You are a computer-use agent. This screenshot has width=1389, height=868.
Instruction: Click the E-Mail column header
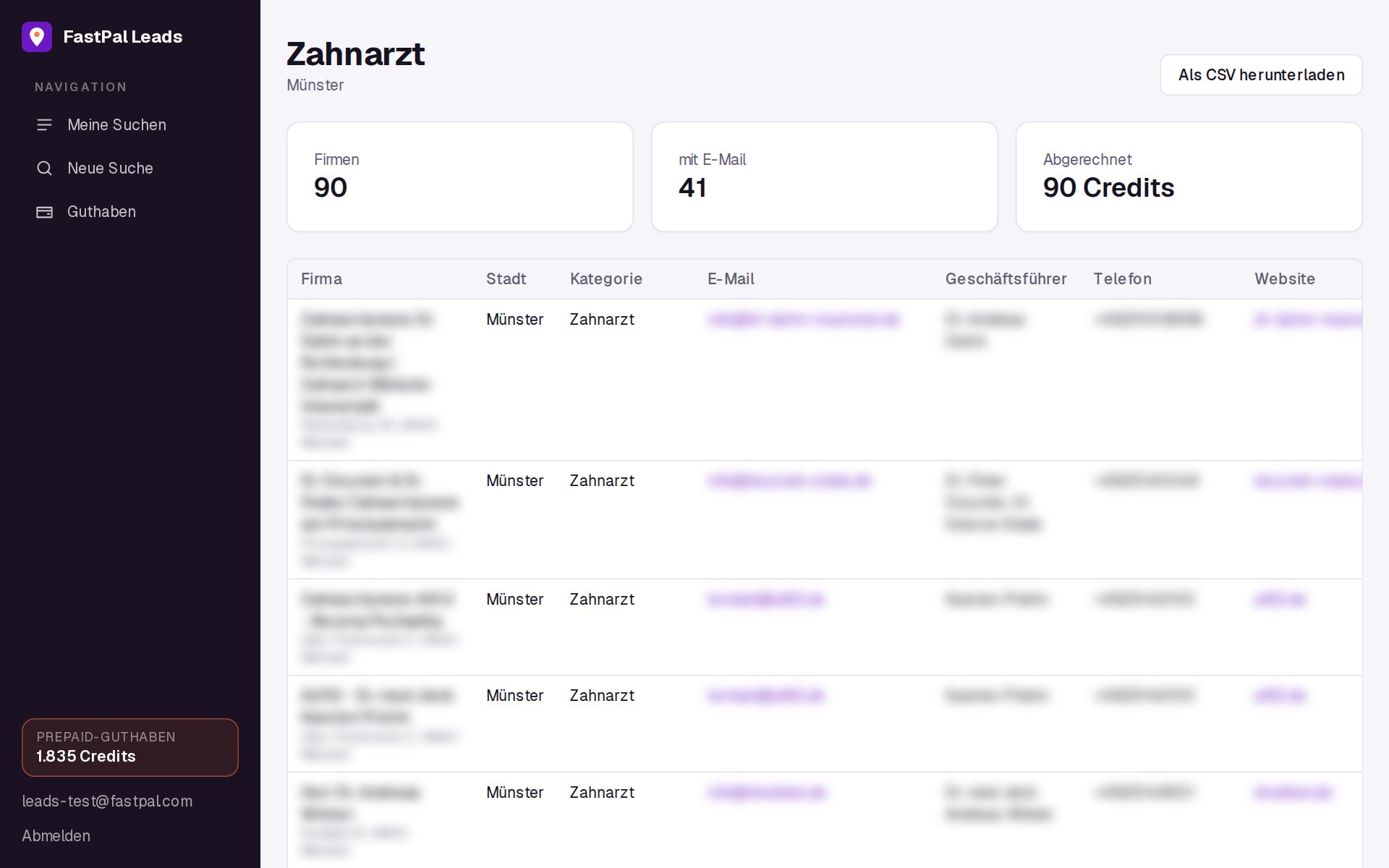731,279
